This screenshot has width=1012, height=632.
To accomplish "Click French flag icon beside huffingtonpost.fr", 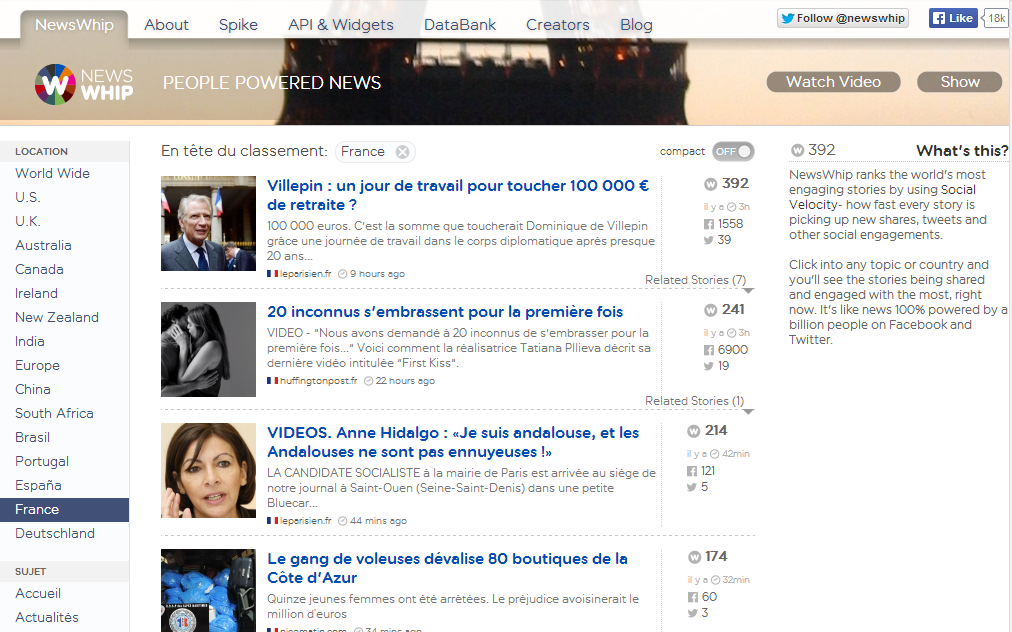I will pos(272,381).
